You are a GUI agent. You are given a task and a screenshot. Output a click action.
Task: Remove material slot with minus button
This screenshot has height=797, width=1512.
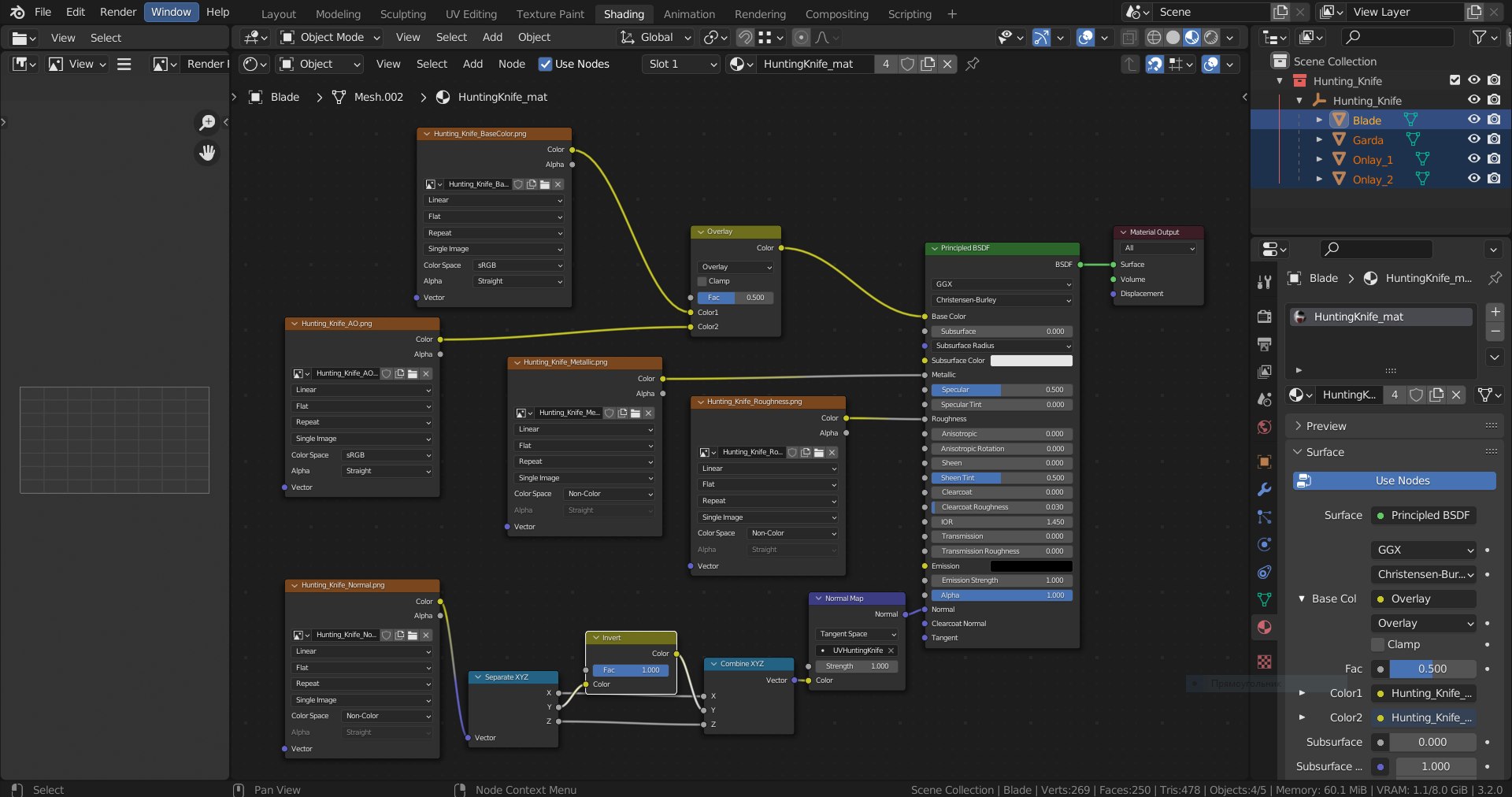click(x=1495, y=332)
